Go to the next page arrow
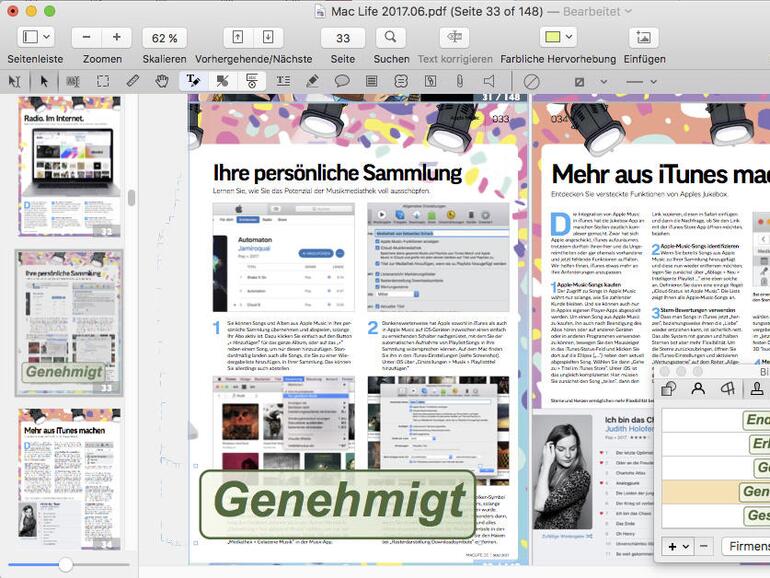The image size is (770, 578). [268, 37]
